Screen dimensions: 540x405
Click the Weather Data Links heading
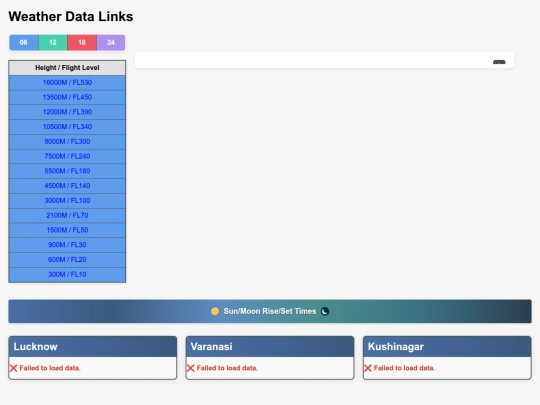coord(71,17)
